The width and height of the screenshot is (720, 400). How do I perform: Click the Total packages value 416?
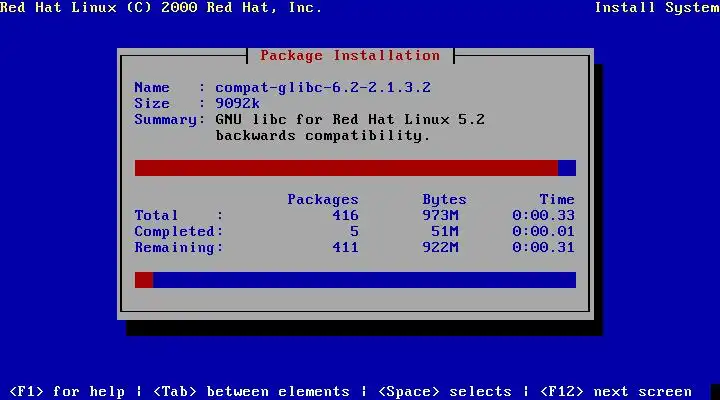click(x=345, y=215)
